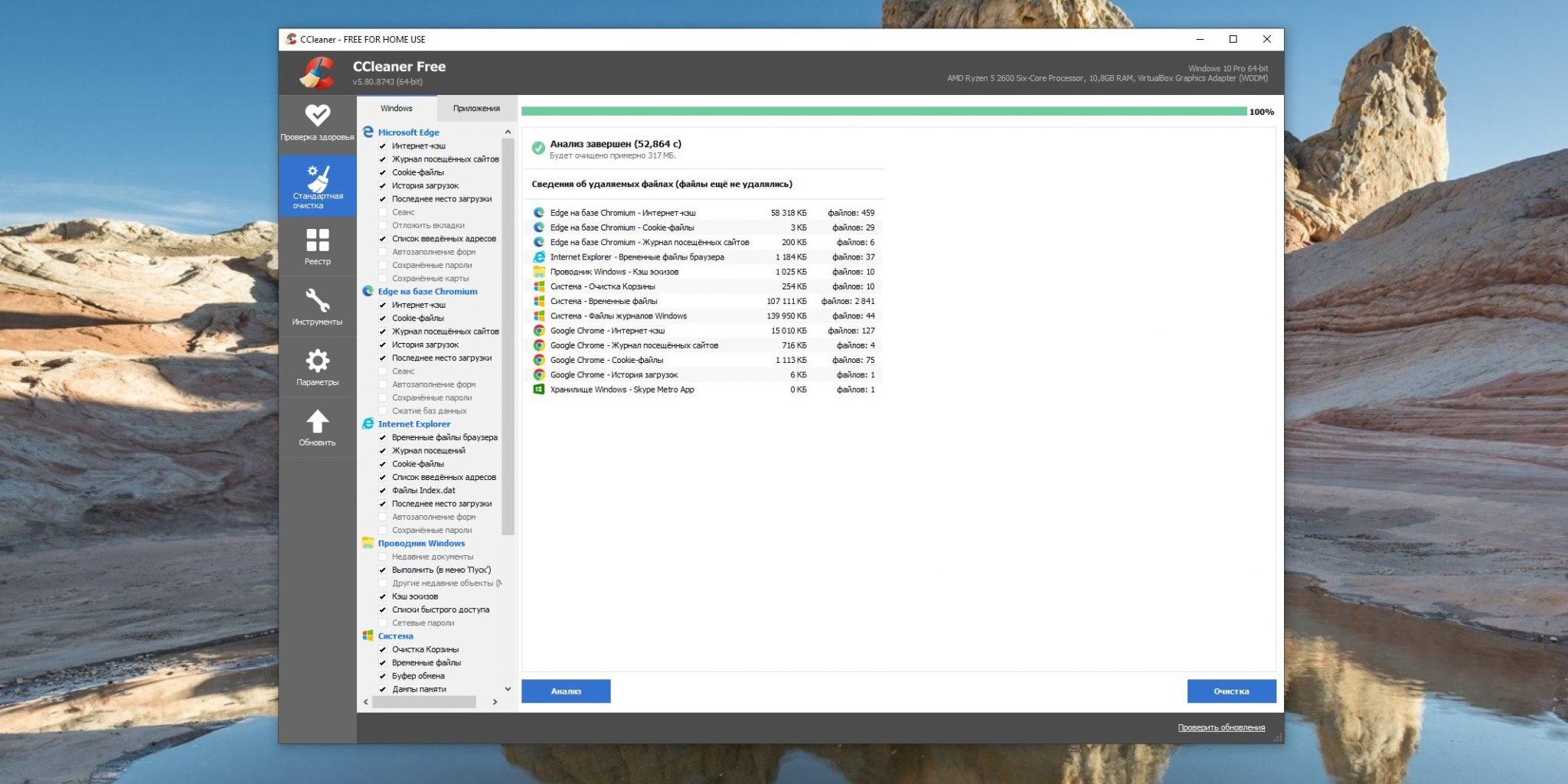Image resolution: width=1568 pixels, height=784 pixels.
Task: Click the CCleaner title bar app icon
Action: (x=291, y=39)
